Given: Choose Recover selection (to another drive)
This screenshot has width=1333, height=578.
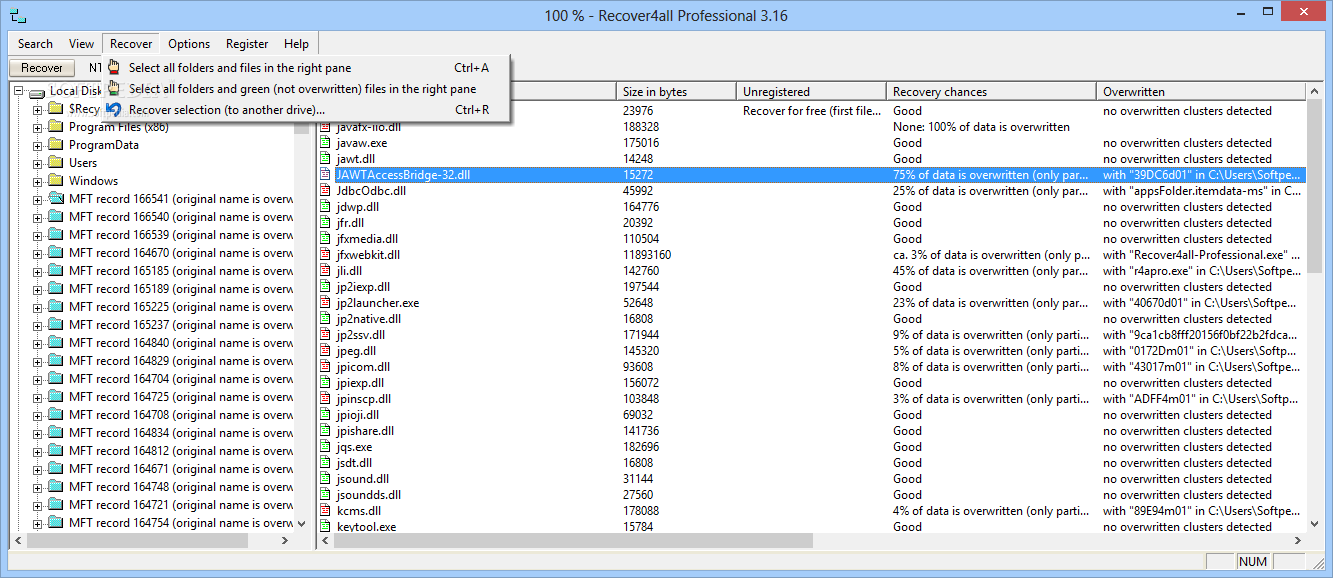Looking at the screenshot, I should tap(308, 110).
